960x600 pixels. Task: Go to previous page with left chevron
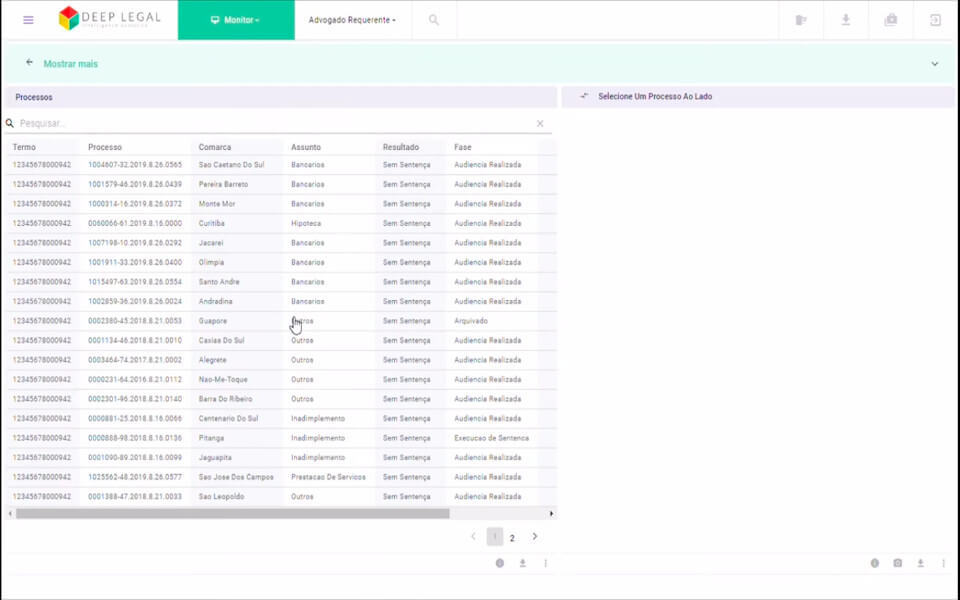[473, 536]
